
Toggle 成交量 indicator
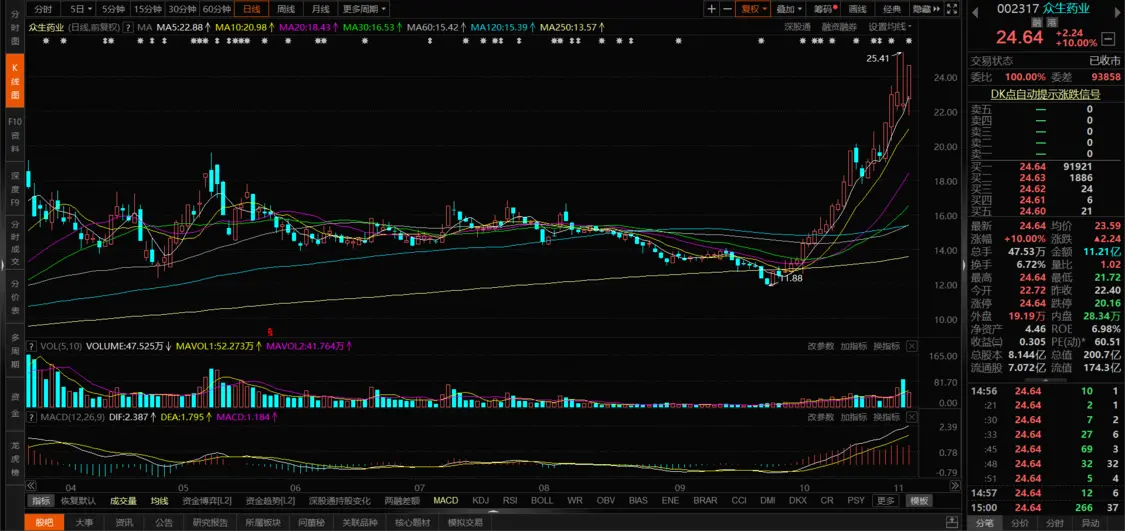pos(123,501)
